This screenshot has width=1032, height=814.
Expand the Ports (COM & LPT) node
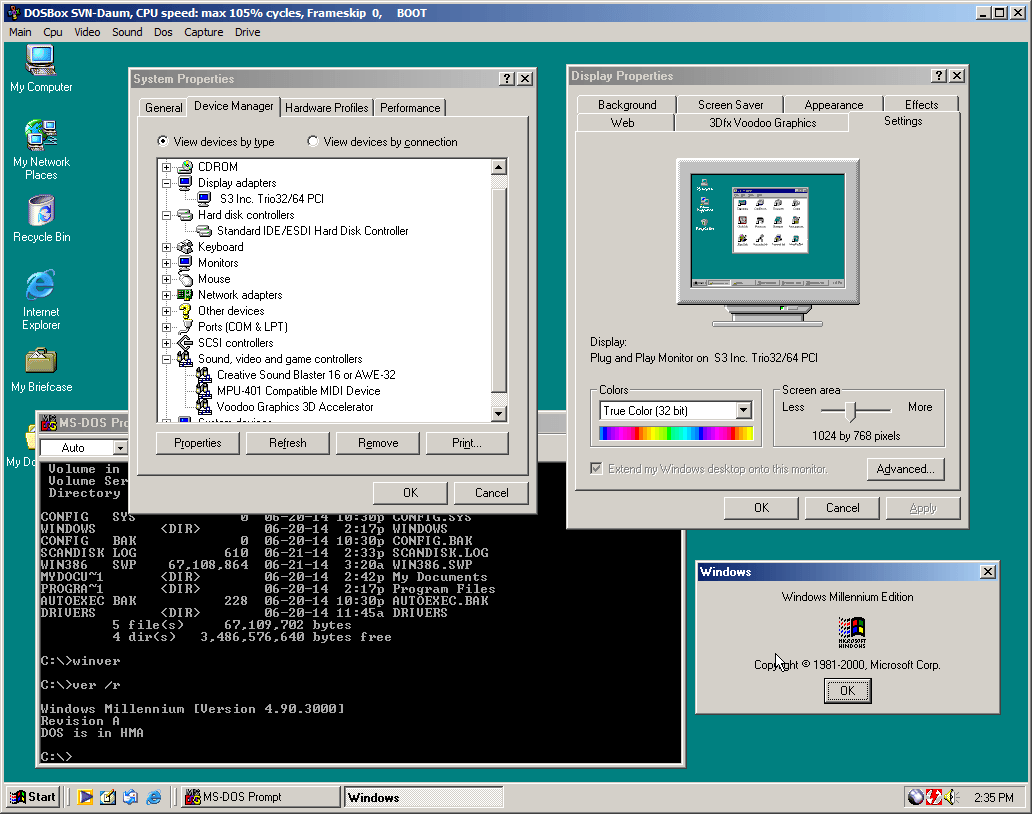(167, 327)
